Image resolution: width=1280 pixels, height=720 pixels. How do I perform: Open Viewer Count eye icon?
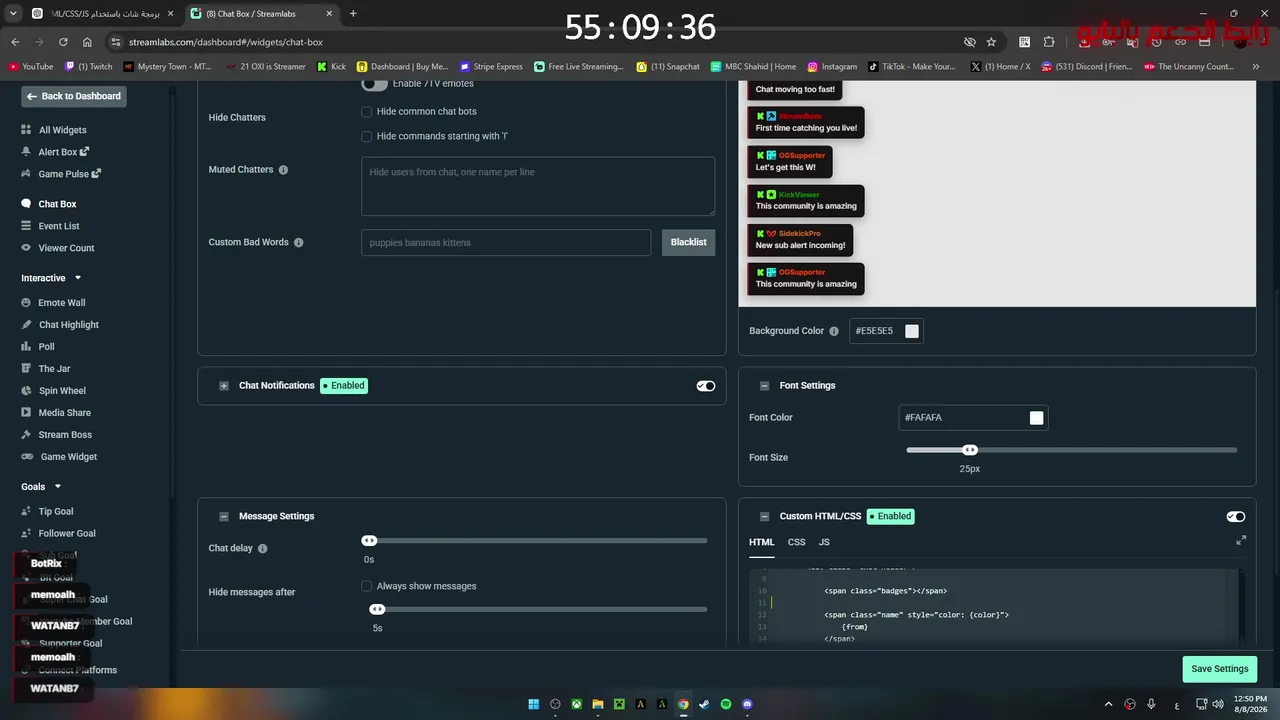click(27, 248)
